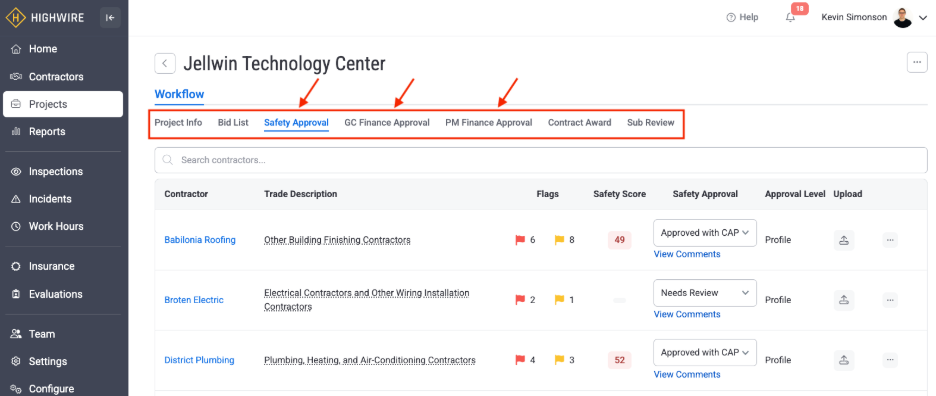Click Babilonia Roofing's safety score 49
Viewport: 936px width, 396px height.
point(620,240)
